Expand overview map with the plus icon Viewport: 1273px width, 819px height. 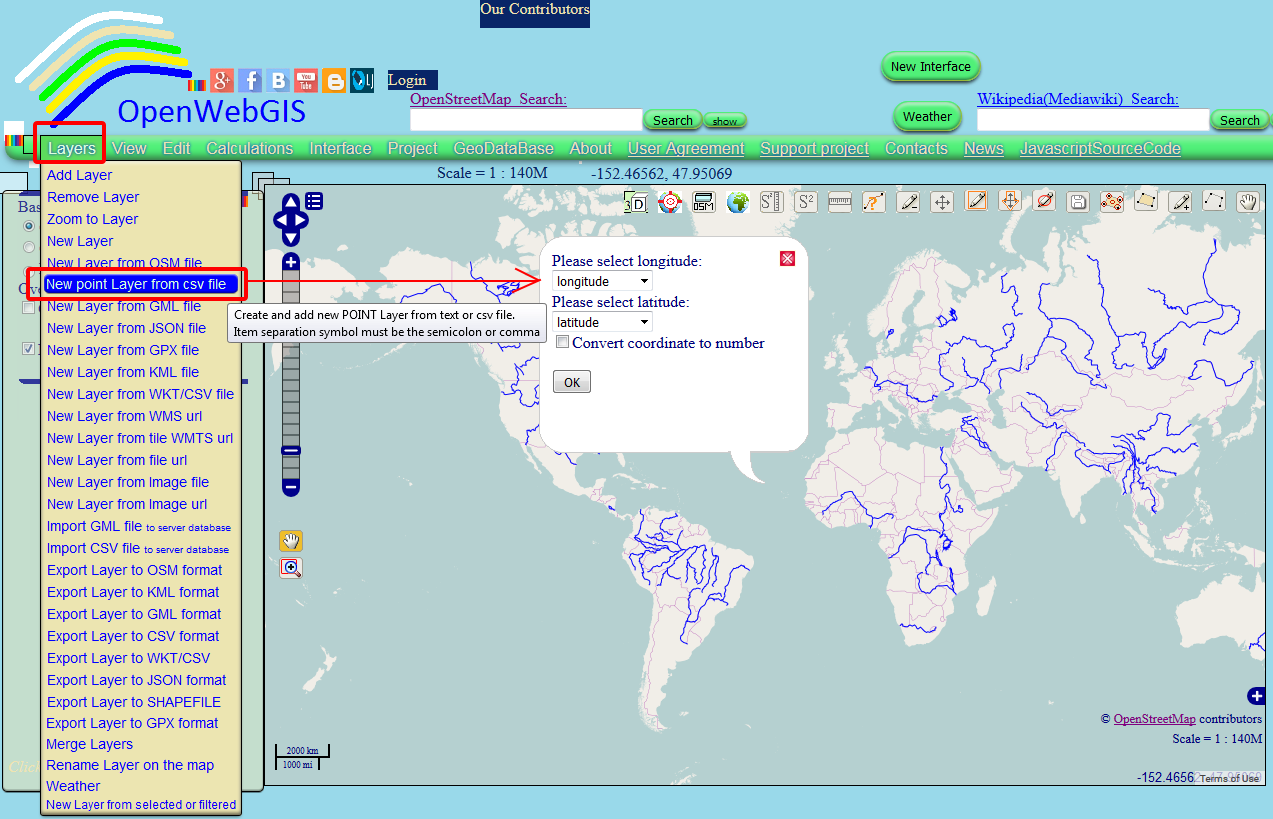(1256, 696)
